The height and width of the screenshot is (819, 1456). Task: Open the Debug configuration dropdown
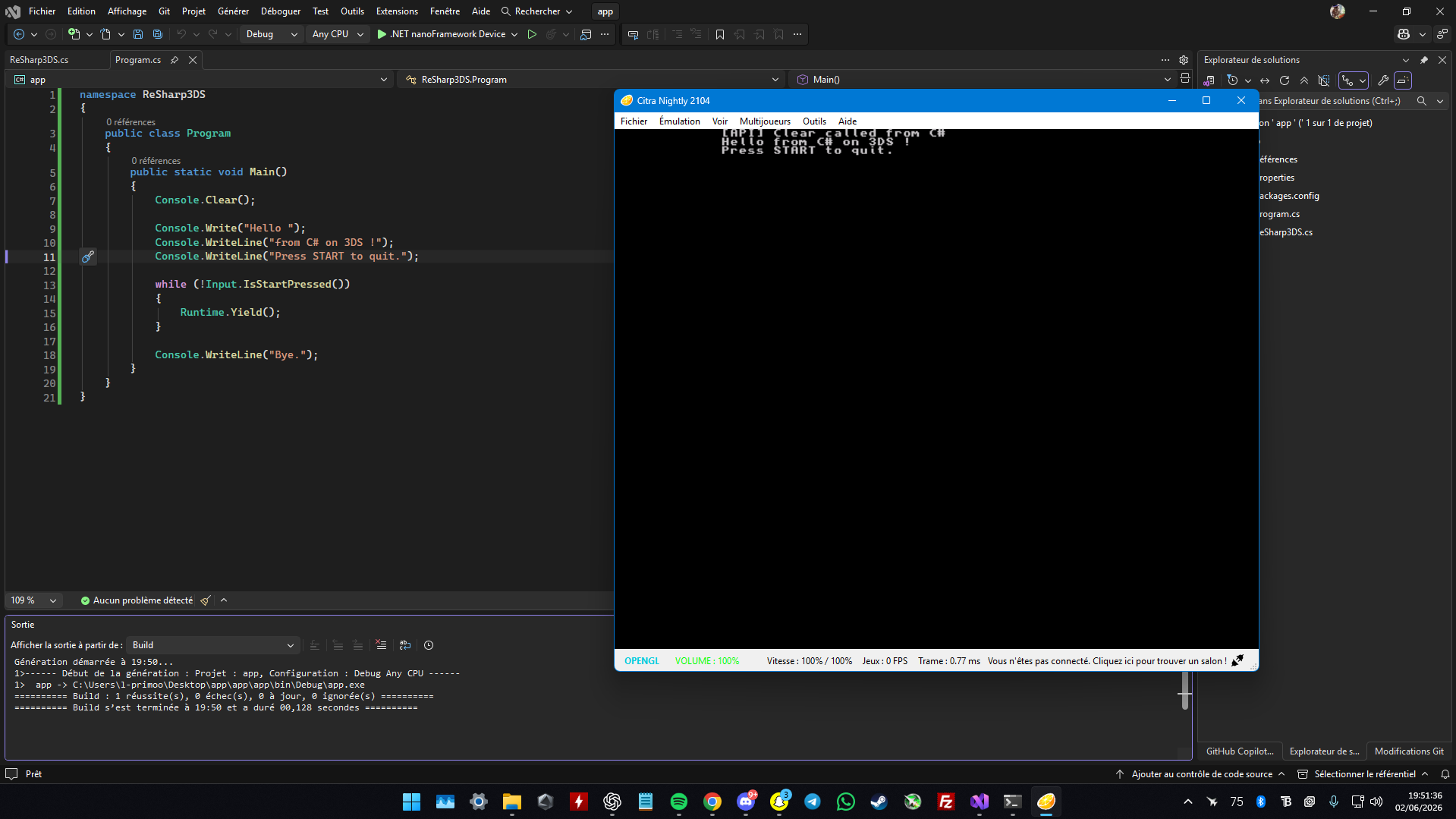point(272,34)
